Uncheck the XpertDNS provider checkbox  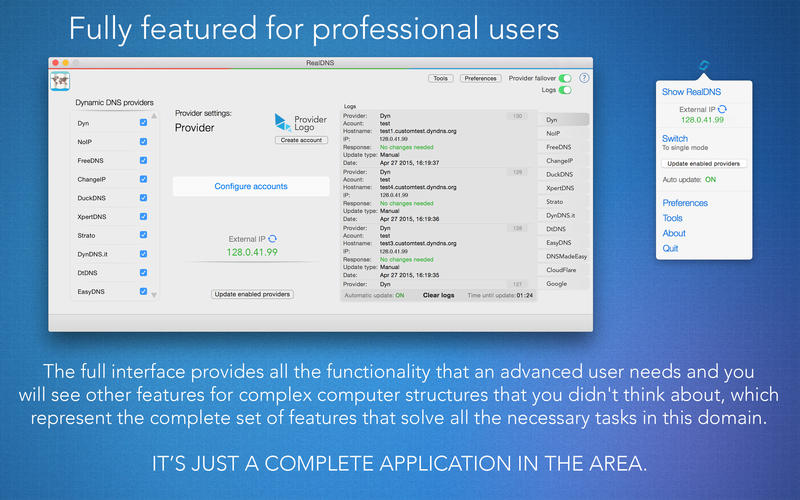tap(143, 216)
